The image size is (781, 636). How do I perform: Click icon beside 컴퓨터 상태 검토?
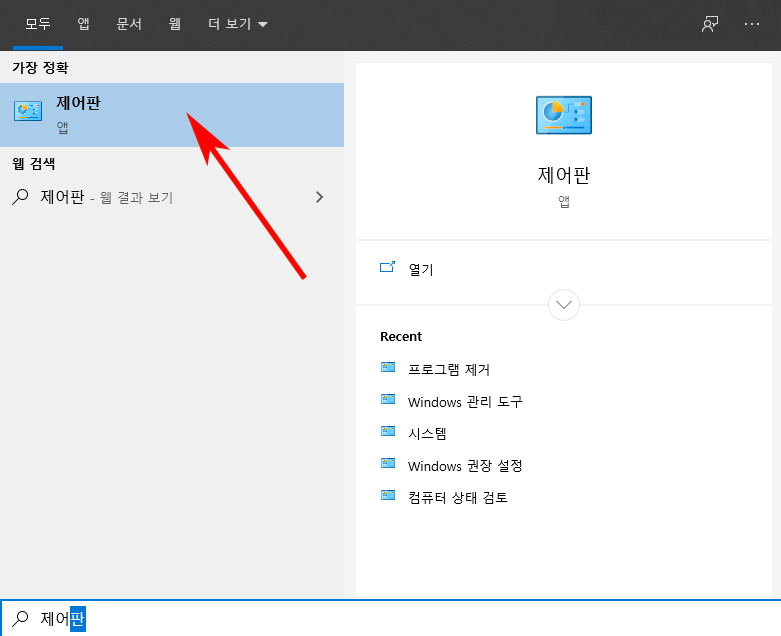(x=388, y=496)
